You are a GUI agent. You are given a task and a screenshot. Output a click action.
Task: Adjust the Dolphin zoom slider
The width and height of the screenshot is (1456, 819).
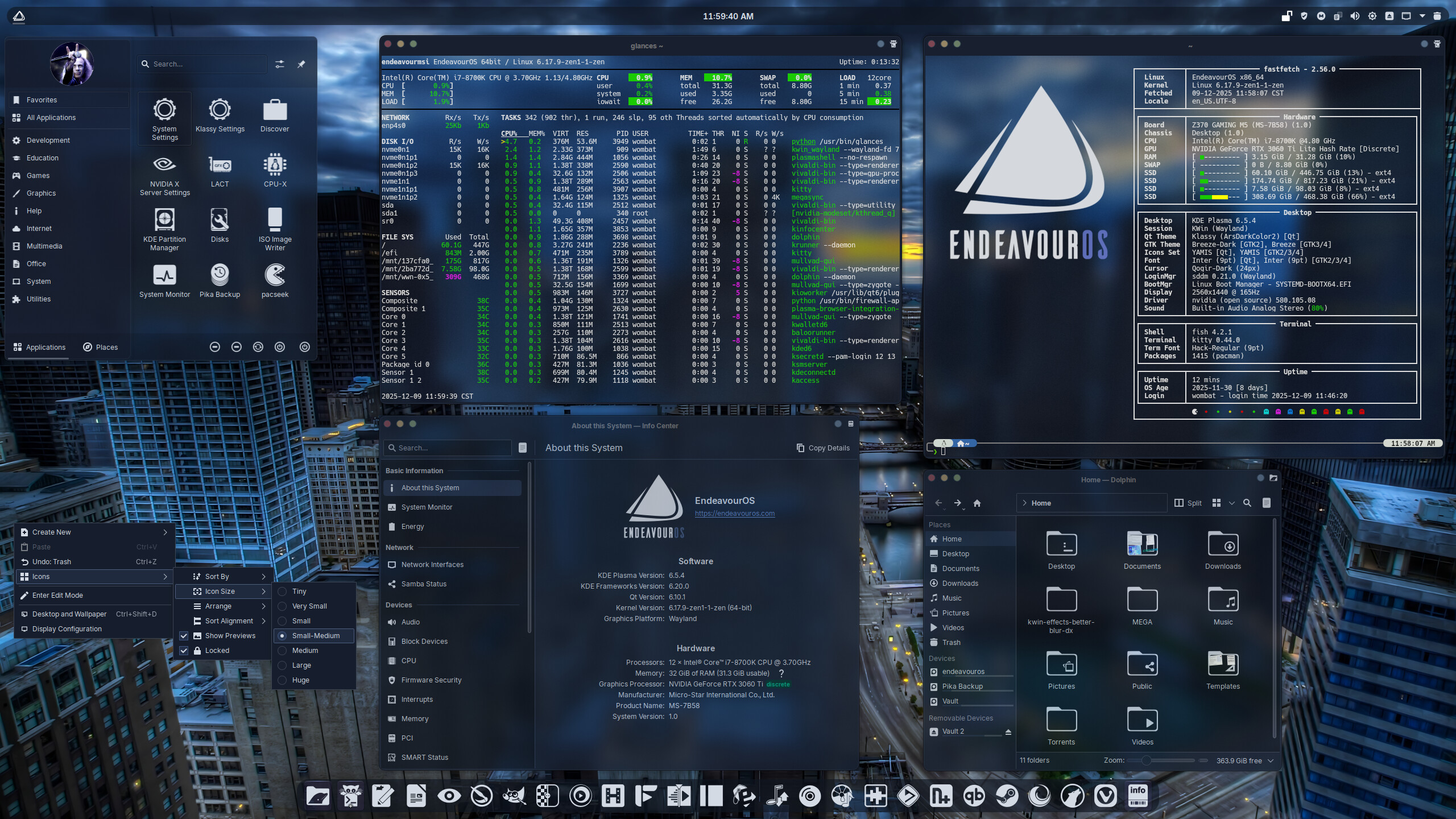coord(1146,760)
